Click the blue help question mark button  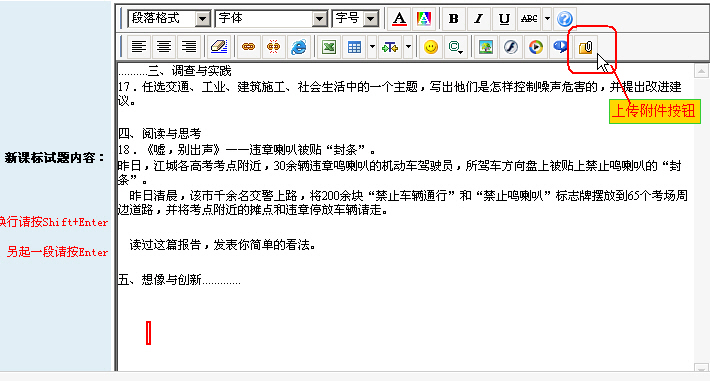point(565,19)
